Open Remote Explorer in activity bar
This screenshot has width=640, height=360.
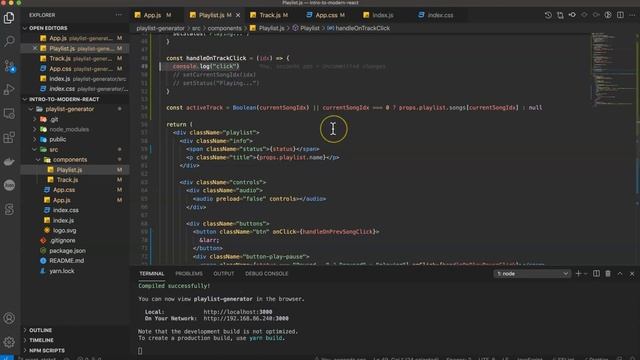(x=9, y=113)
